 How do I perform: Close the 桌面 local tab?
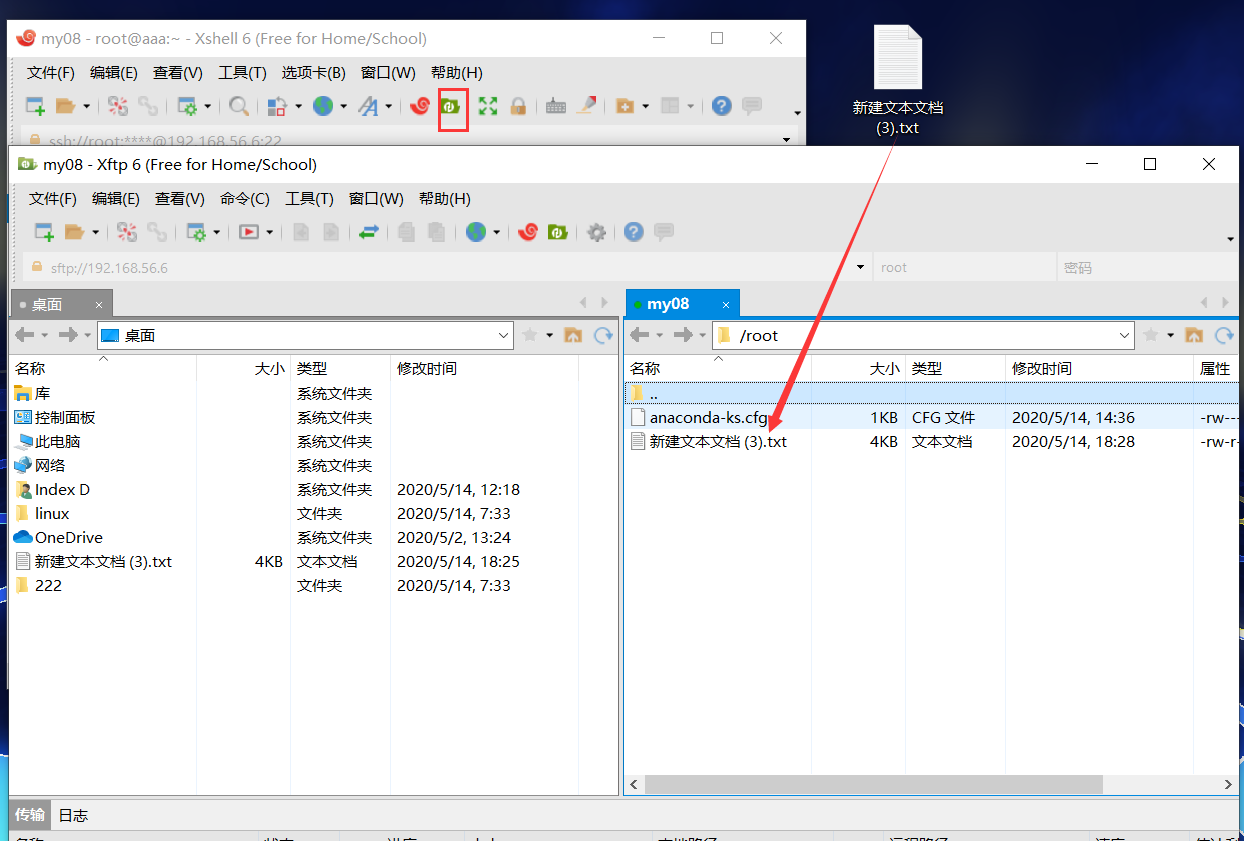click(x=99, y=305)
